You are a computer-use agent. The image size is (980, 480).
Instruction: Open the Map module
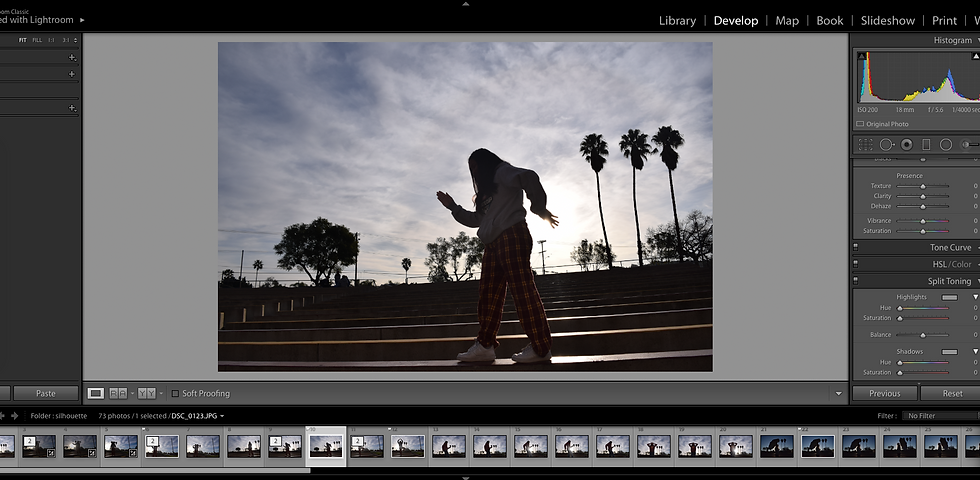pyautogui.click(x=787, y=20)
